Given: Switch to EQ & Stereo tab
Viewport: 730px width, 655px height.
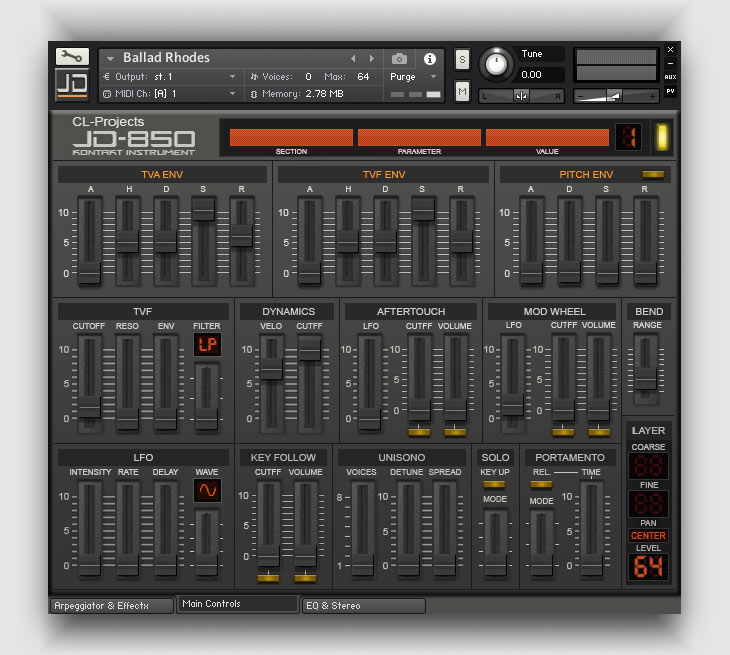Looking at the screenshot, I should (x=364, y=606).
